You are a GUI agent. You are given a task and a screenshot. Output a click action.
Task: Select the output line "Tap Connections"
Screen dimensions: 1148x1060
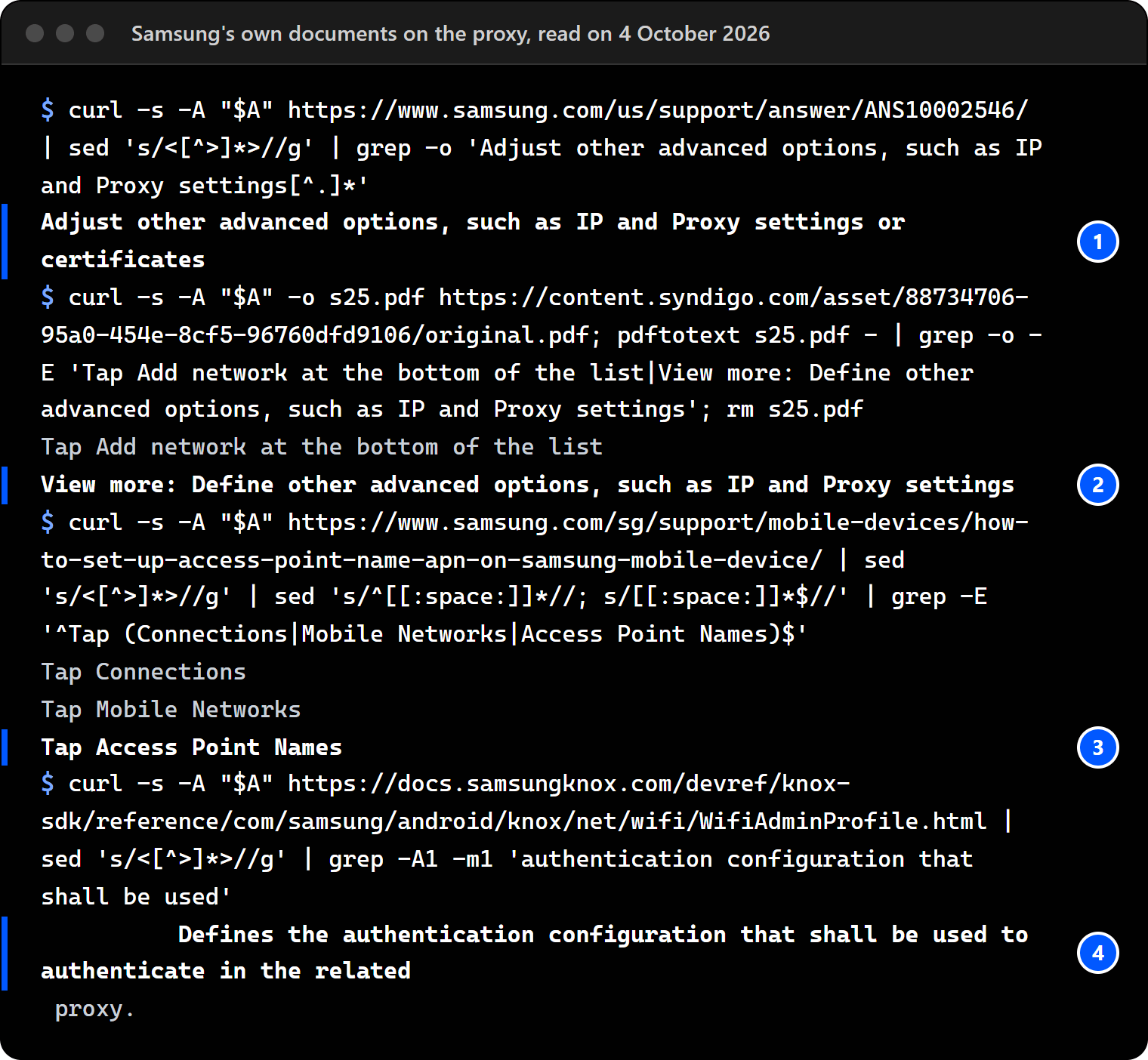(x=143, y=672)
